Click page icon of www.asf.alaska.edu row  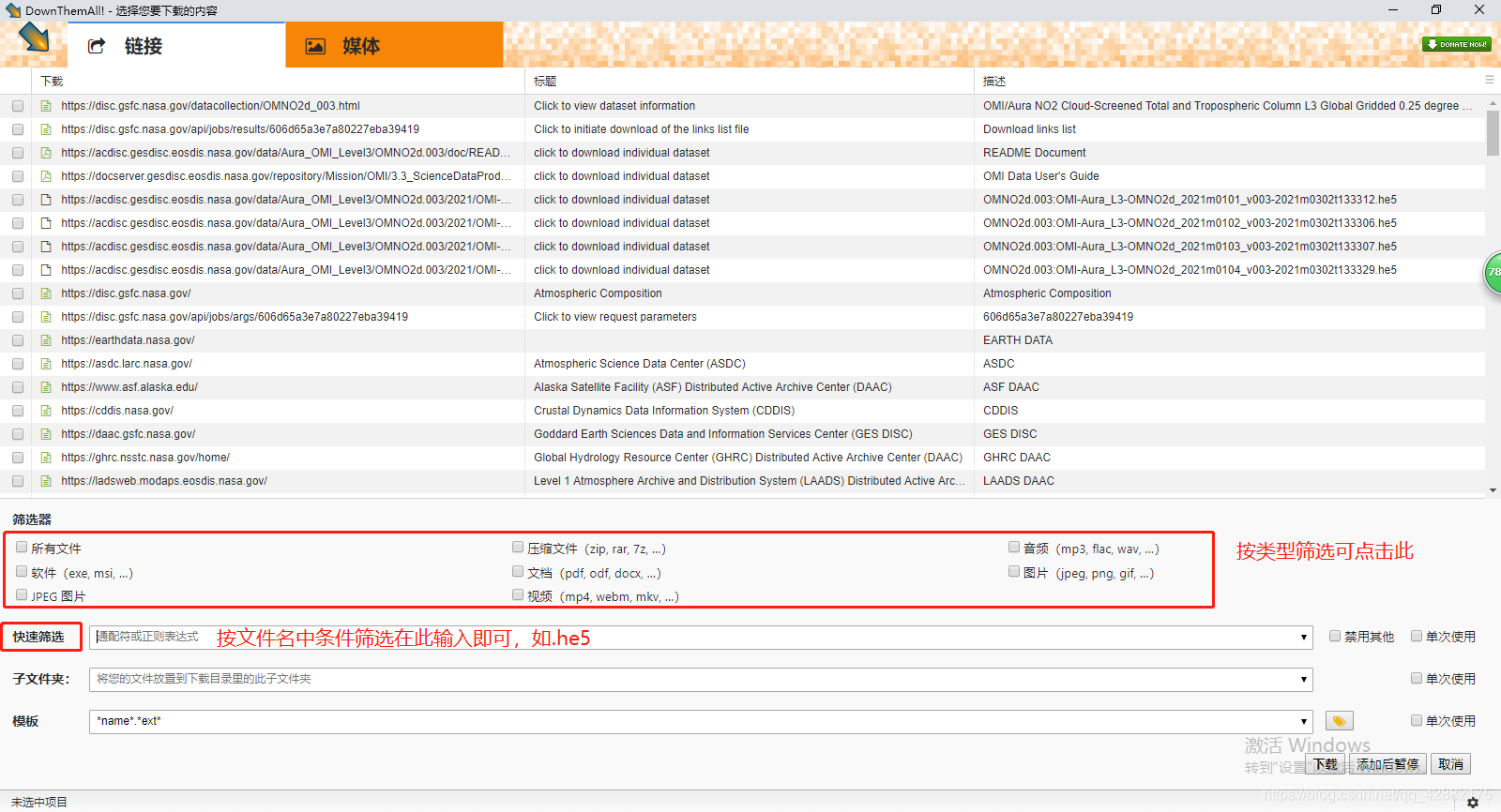click(46, 387)
